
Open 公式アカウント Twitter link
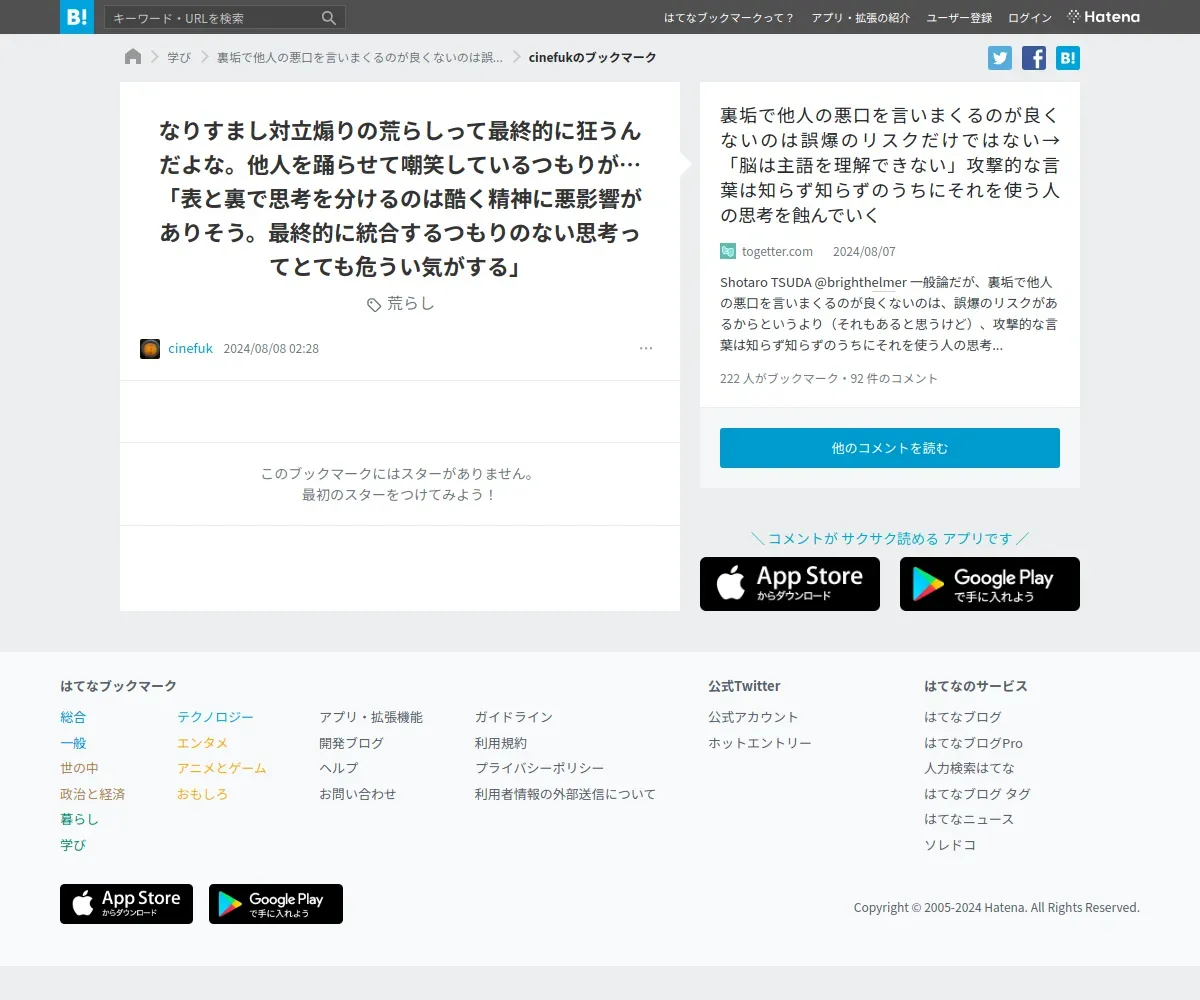753,717
